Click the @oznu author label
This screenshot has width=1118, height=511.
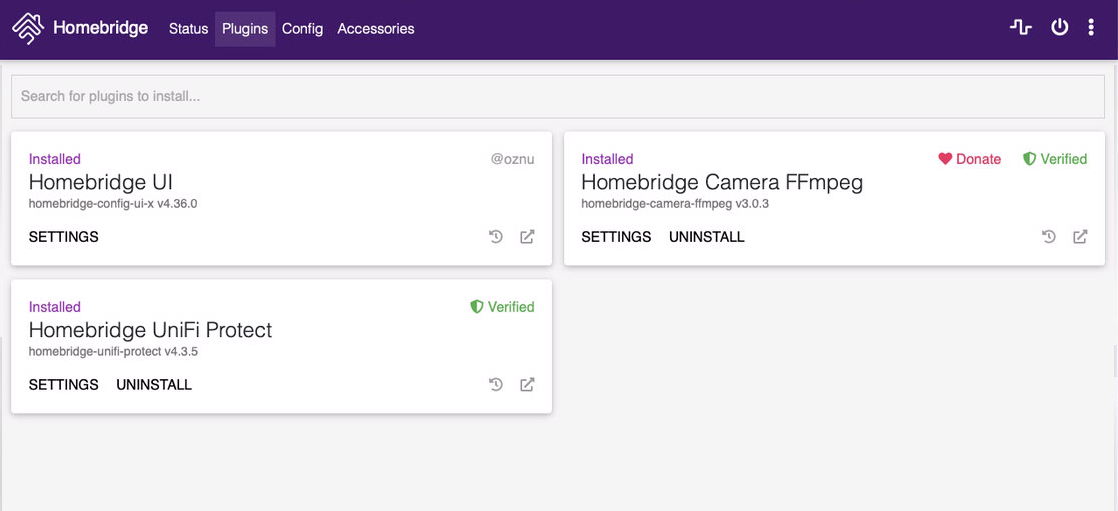coord(513,159)
